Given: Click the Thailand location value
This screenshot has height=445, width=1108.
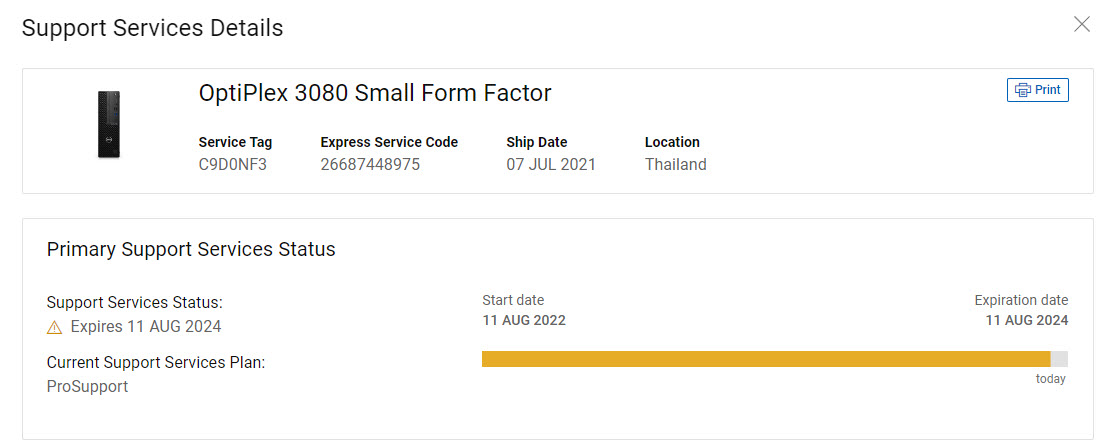Looking at the screenshot, I should [675, 164].
